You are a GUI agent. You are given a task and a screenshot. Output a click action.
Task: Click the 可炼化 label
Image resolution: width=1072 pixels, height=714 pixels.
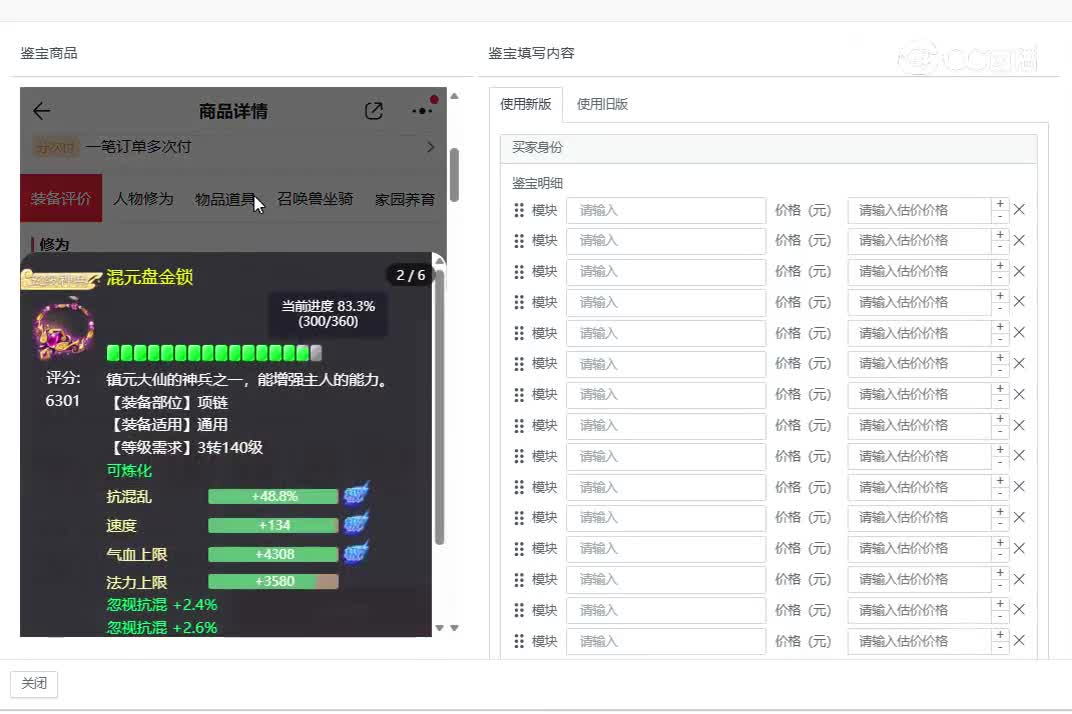pos(129,471)
